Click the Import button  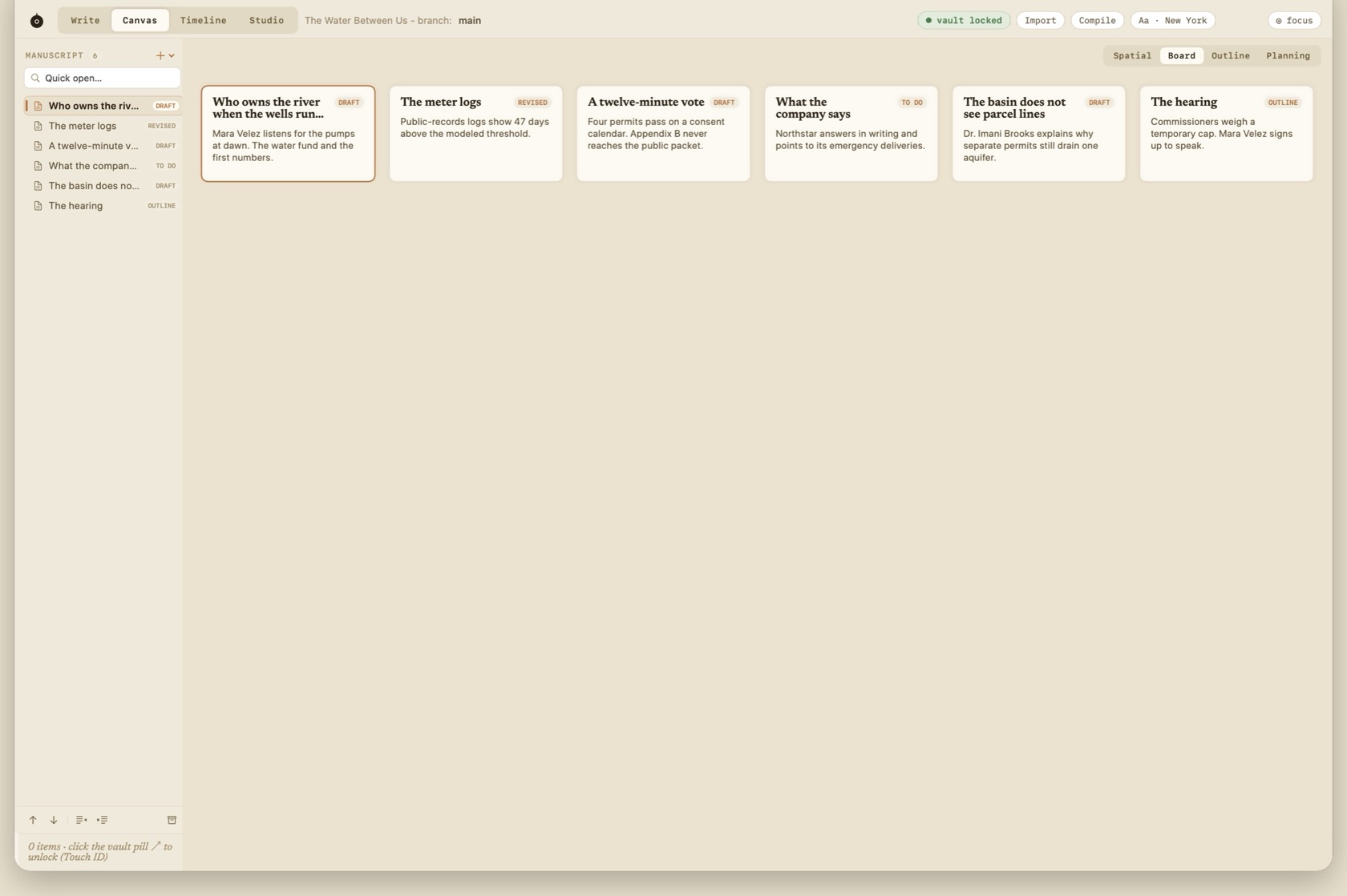tap(1040, 21)
